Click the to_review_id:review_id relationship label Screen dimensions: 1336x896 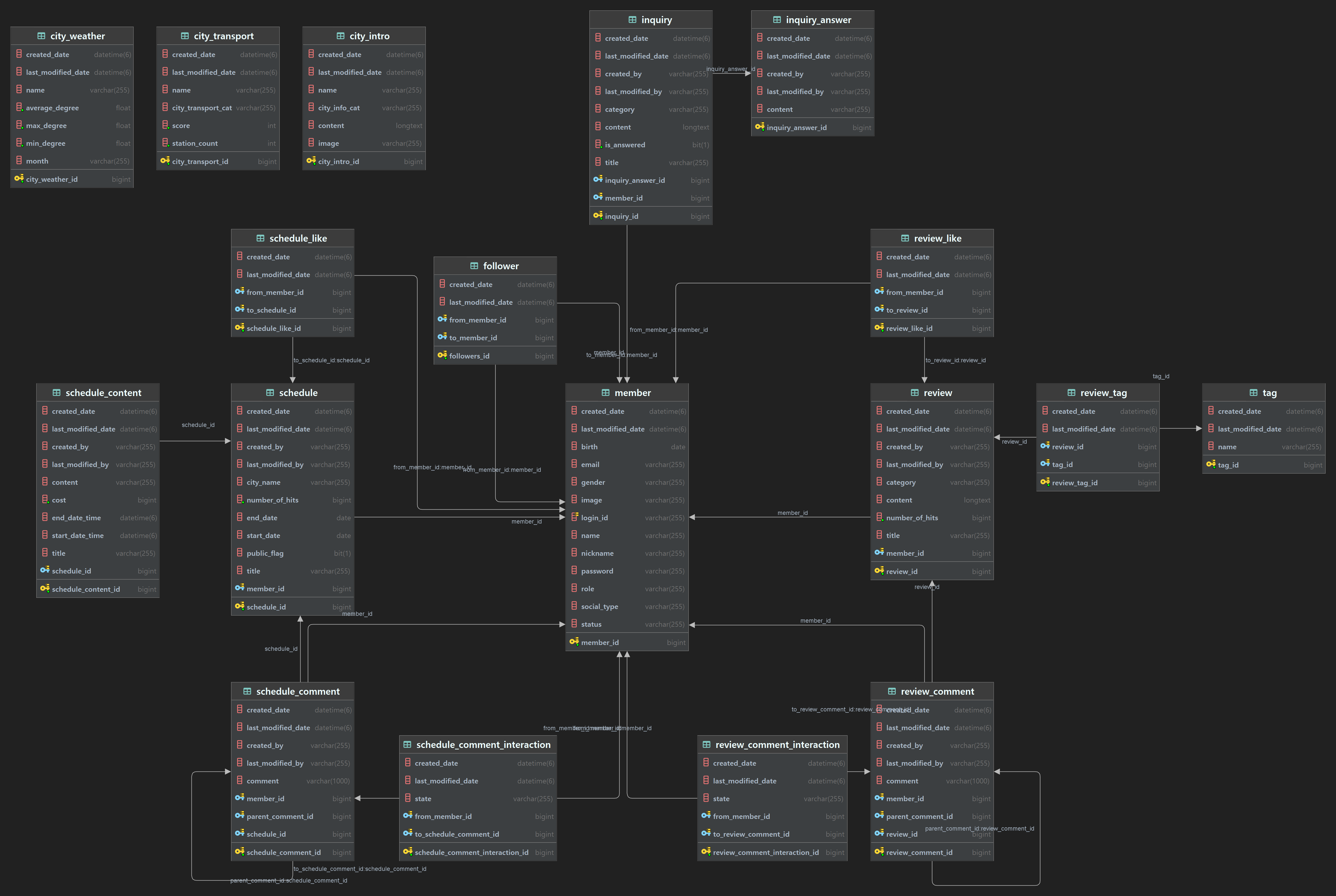tap(955, 361)
